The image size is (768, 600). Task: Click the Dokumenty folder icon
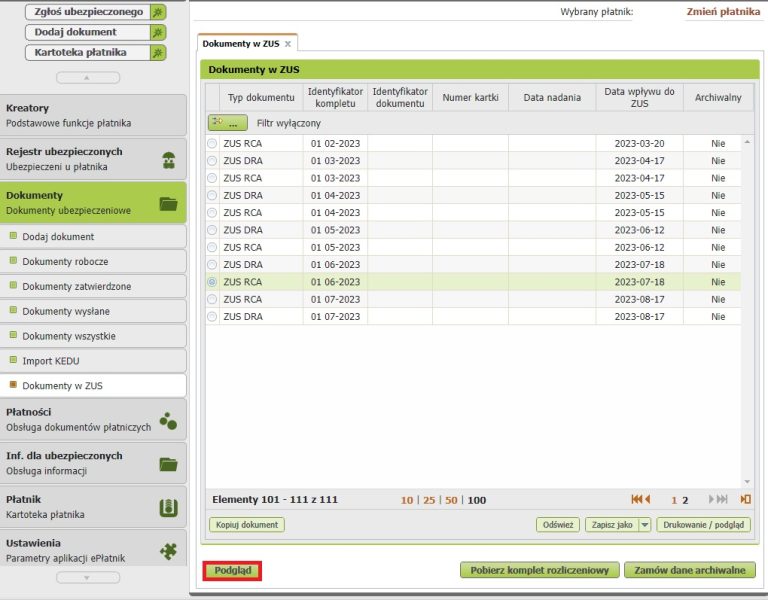168,203
